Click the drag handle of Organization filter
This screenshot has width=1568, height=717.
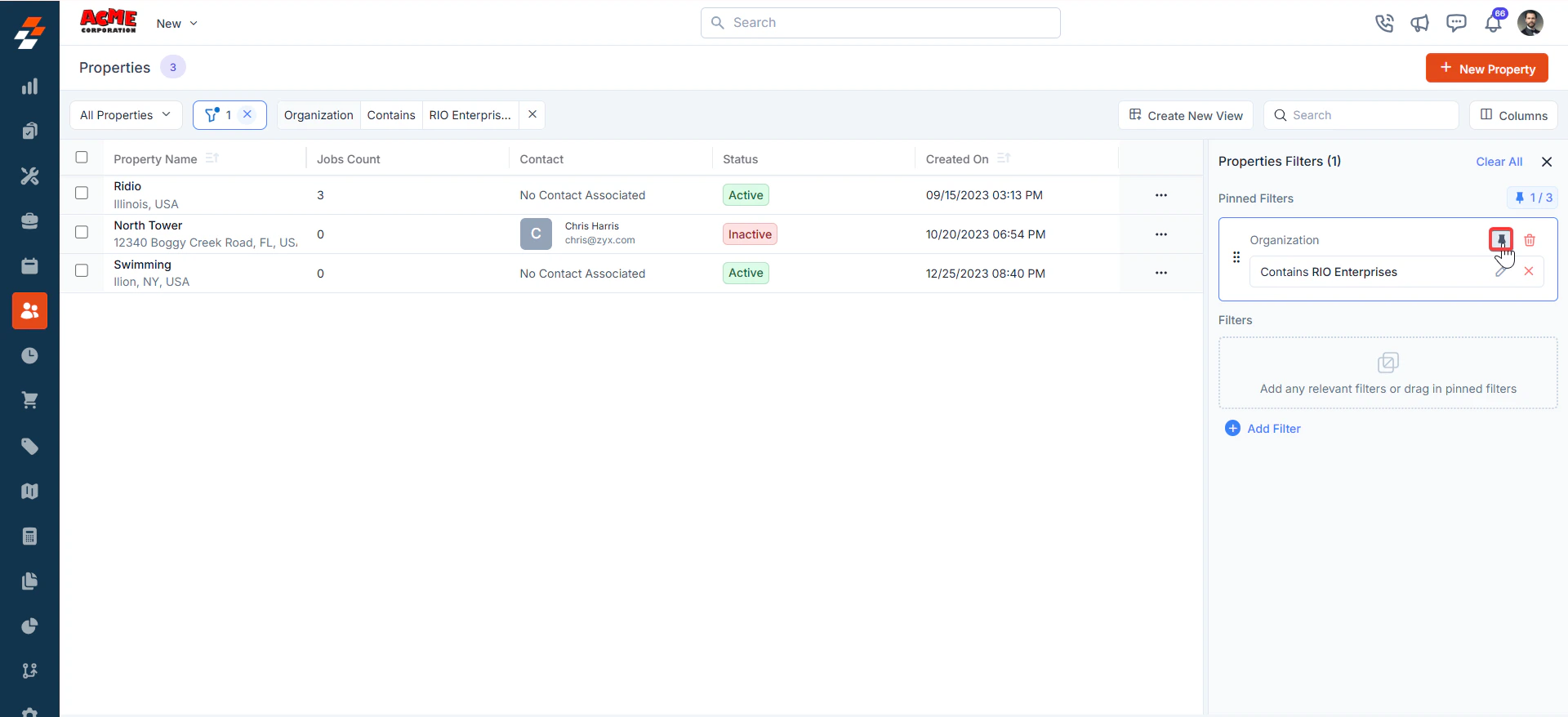click(1236, 257)
